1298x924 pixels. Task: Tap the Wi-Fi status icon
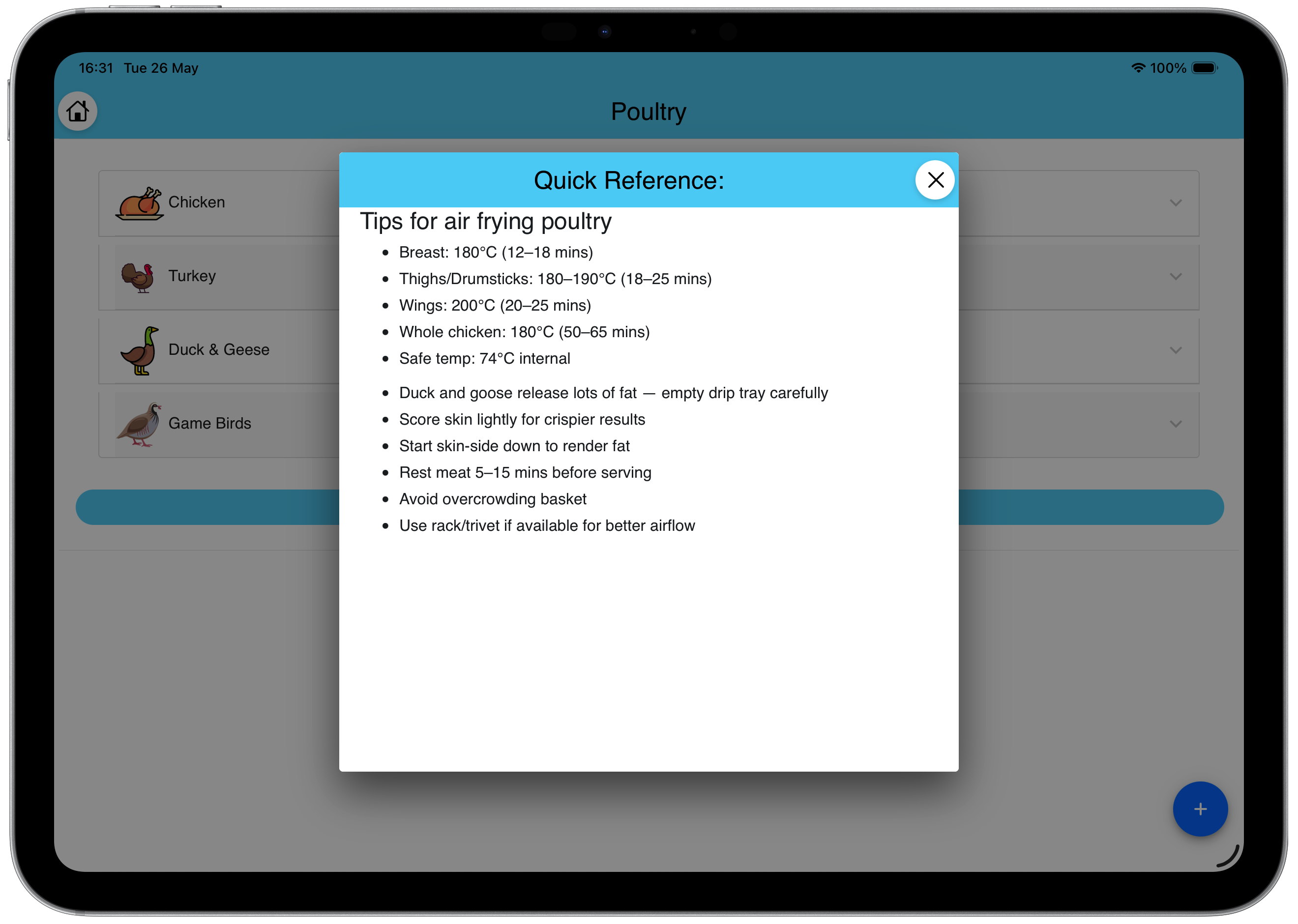[x=1138, y=68]
